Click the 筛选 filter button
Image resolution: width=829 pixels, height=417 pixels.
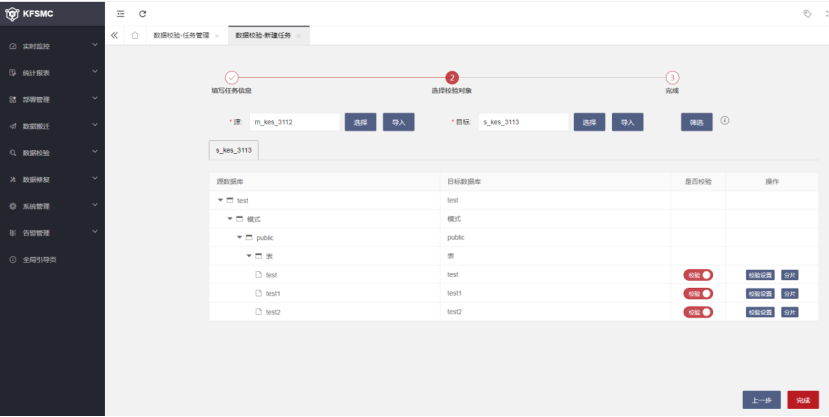(x=697, y=122)
